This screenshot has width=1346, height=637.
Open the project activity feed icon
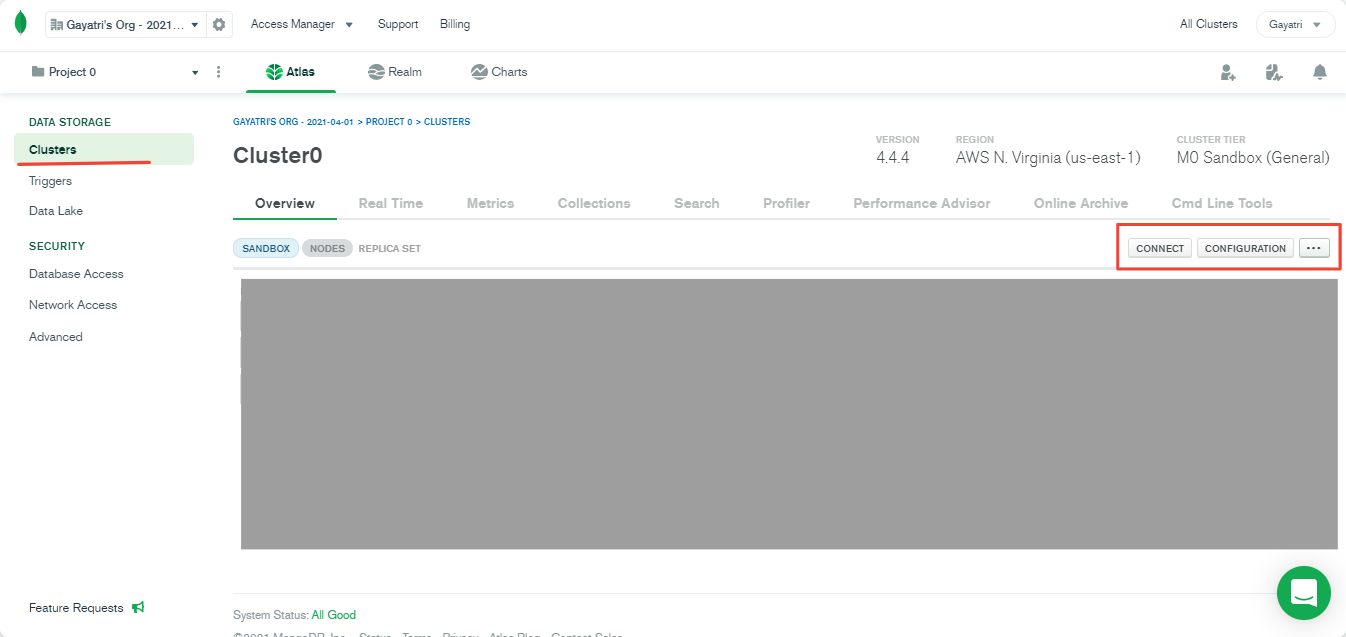tap(1273, 71)
